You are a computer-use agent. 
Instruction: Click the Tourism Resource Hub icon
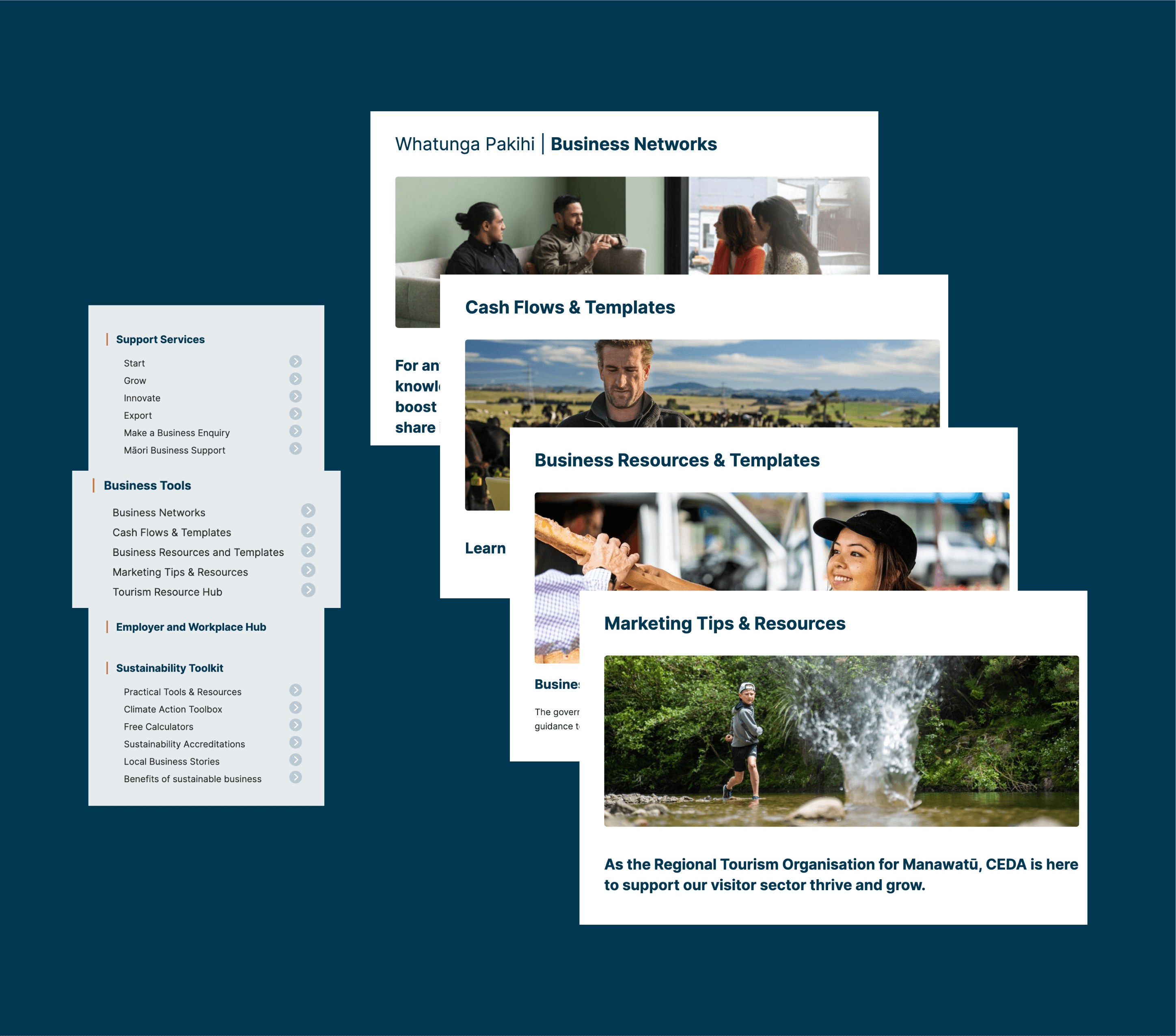[308, 590]
